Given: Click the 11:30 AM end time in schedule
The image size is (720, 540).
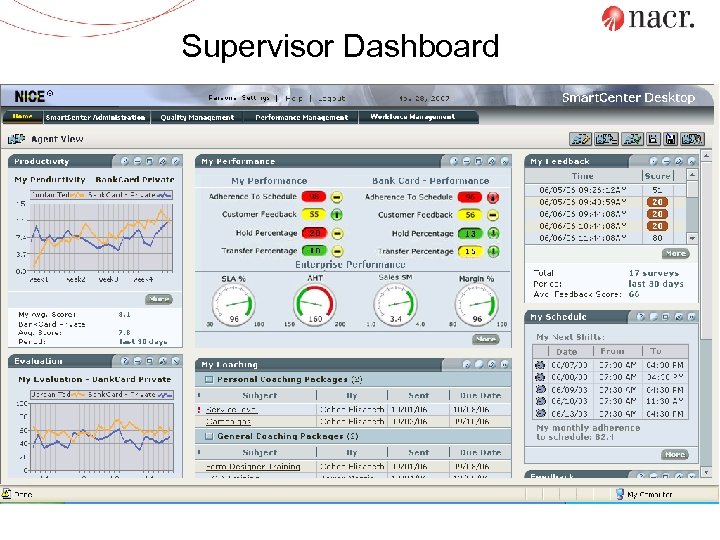Looking at the screenshot, I should pos(664,401).
